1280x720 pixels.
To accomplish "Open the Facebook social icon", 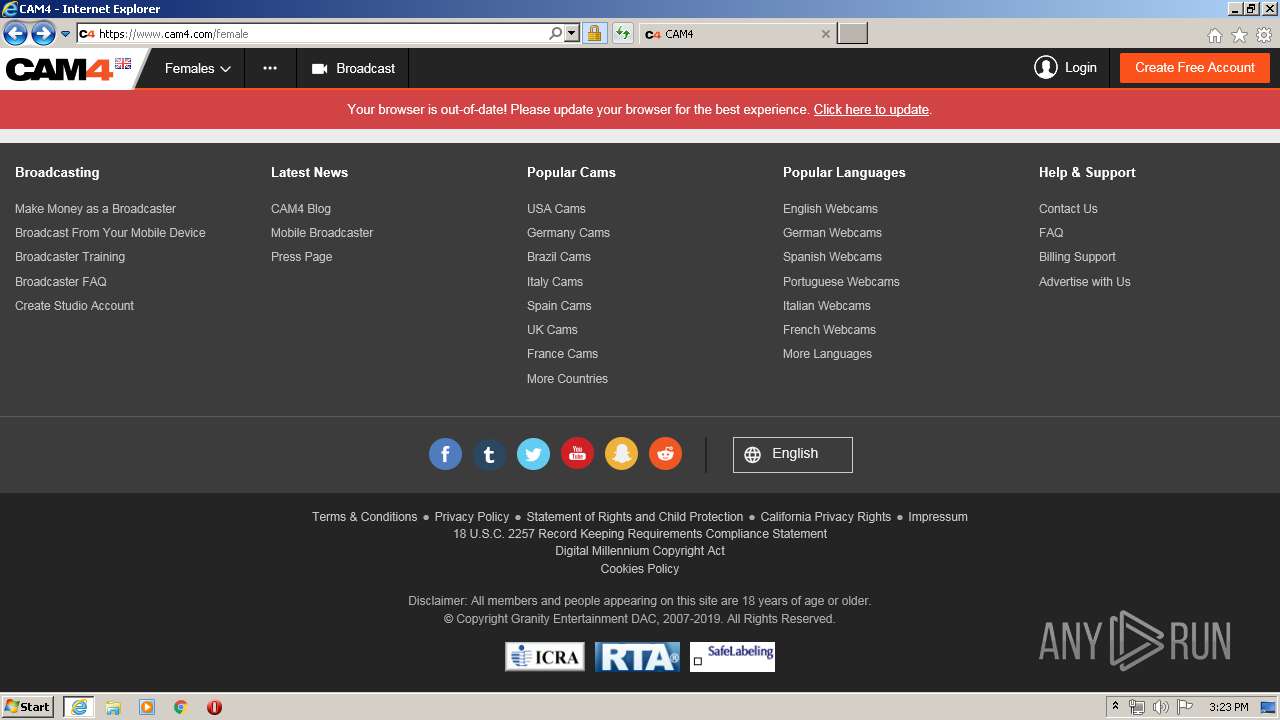I will pyautogui.click(x=445, y=454).
